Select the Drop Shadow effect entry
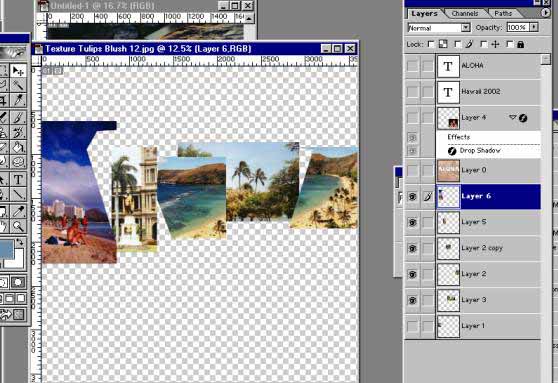This screenshot has height=383, width=558. [x=480, y=151]
